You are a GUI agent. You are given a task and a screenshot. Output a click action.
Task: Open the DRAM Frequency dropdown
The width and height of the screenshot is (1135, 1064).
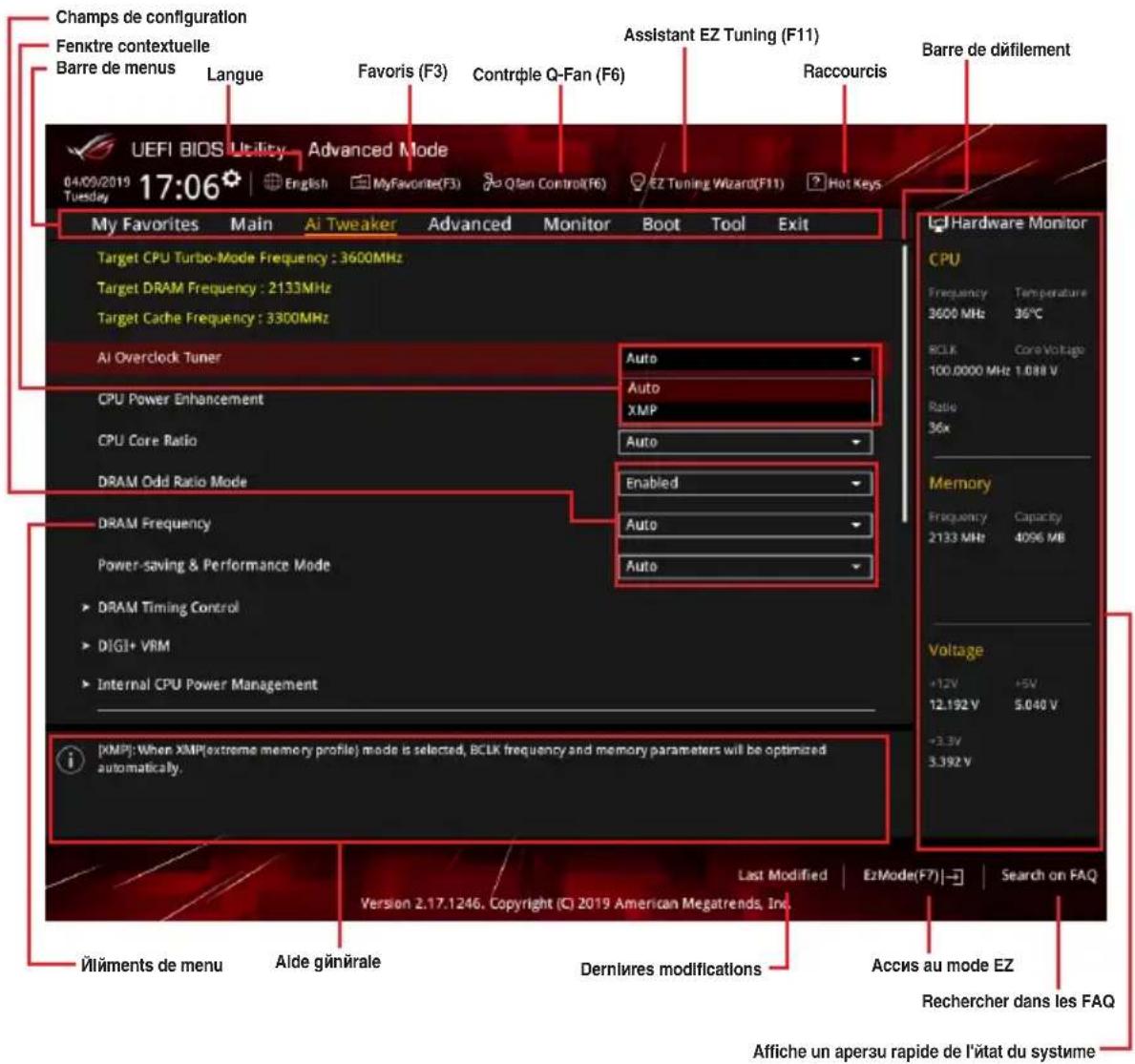(x=746, y=525)
